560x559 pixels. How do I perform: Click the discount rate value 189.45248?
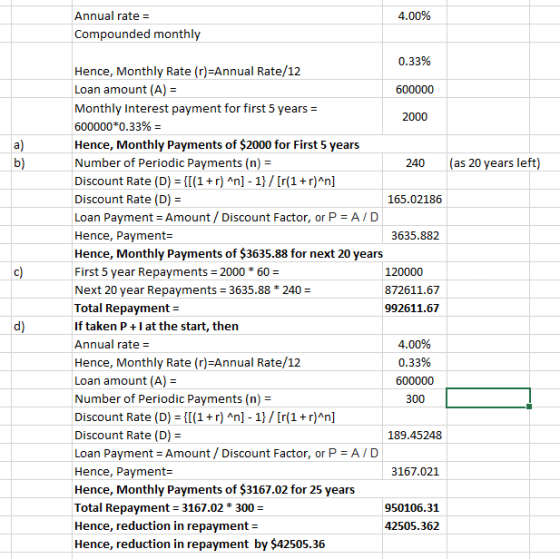[415, 435]
